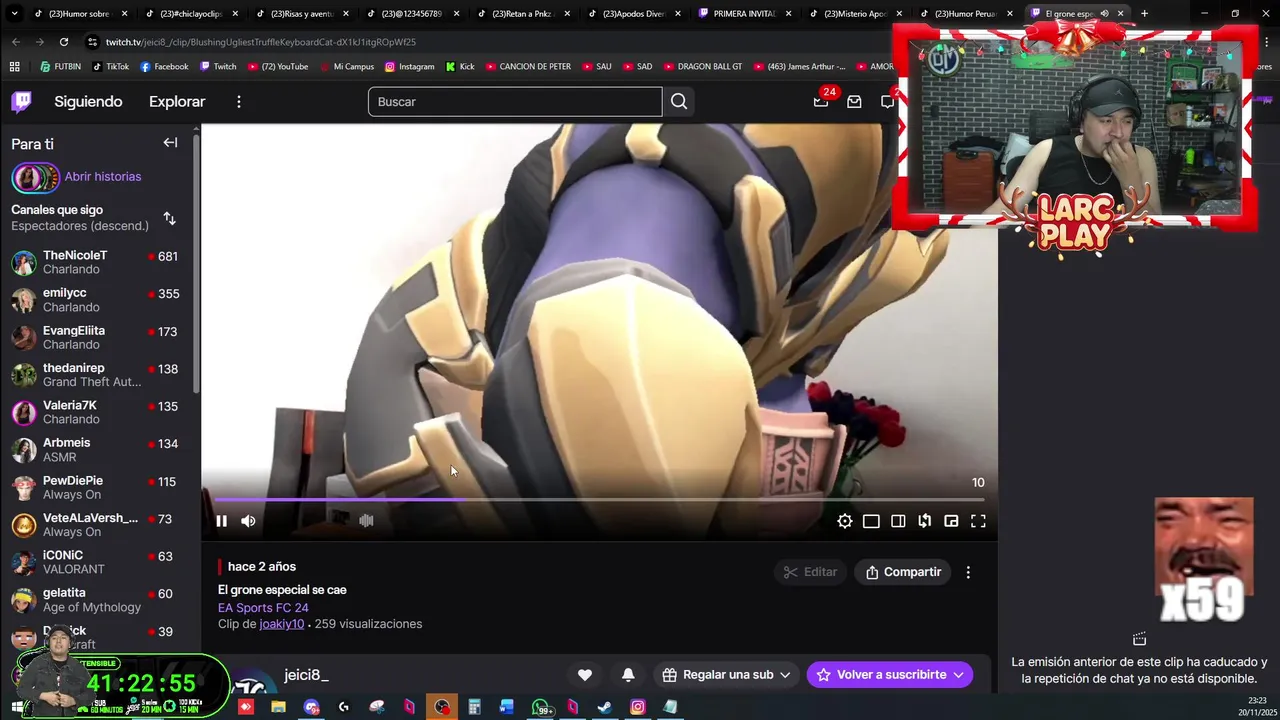Image resolution: width=1280 pixels, height=720 pixels.
Task: Seek on the clip progress bar
Action: [x=599, y=499]
